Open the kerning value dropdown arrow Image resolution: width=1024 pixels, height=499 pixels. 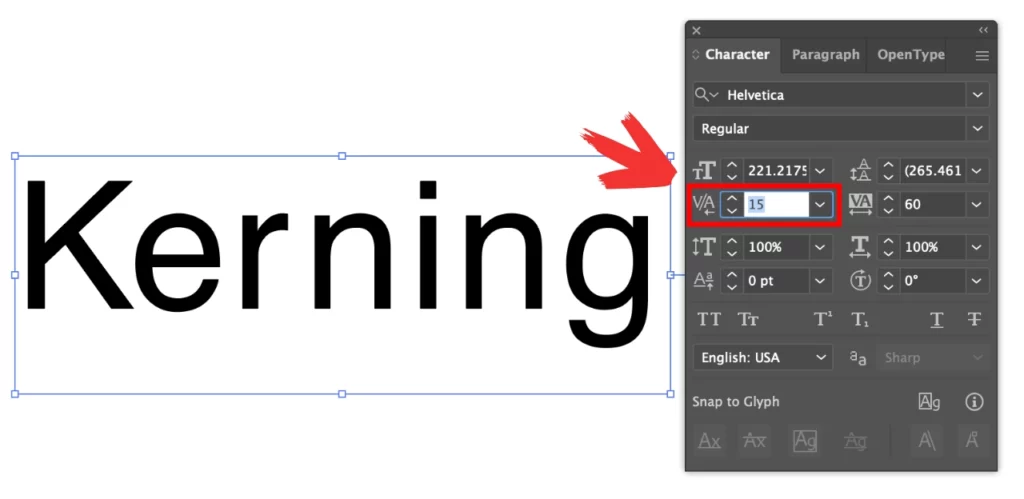tap(821, 205)
